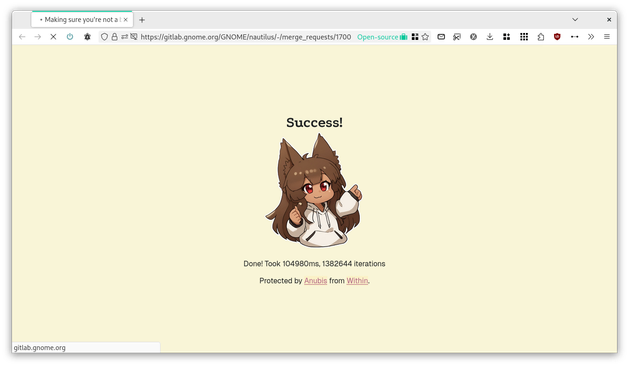Click the four-squares icon beside bookmark star
The height and width of the screenshot is (366, 629).
tap(415, 37)
